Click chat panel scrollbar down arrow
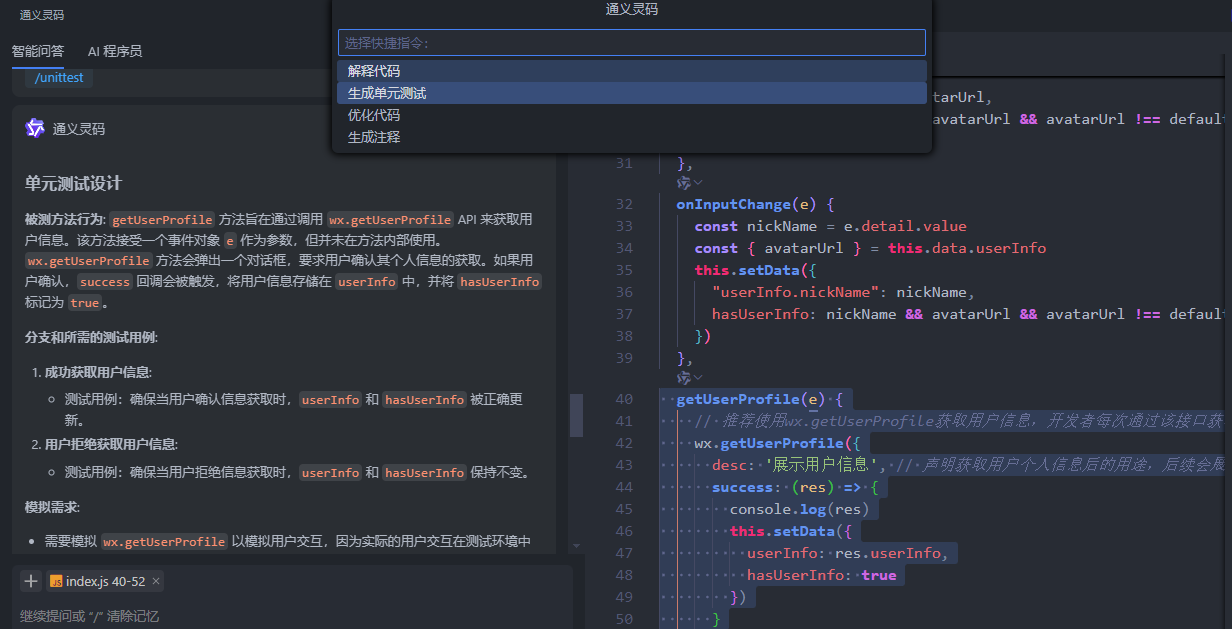This screenshot has width=1232, height=629. click(575, 546)
